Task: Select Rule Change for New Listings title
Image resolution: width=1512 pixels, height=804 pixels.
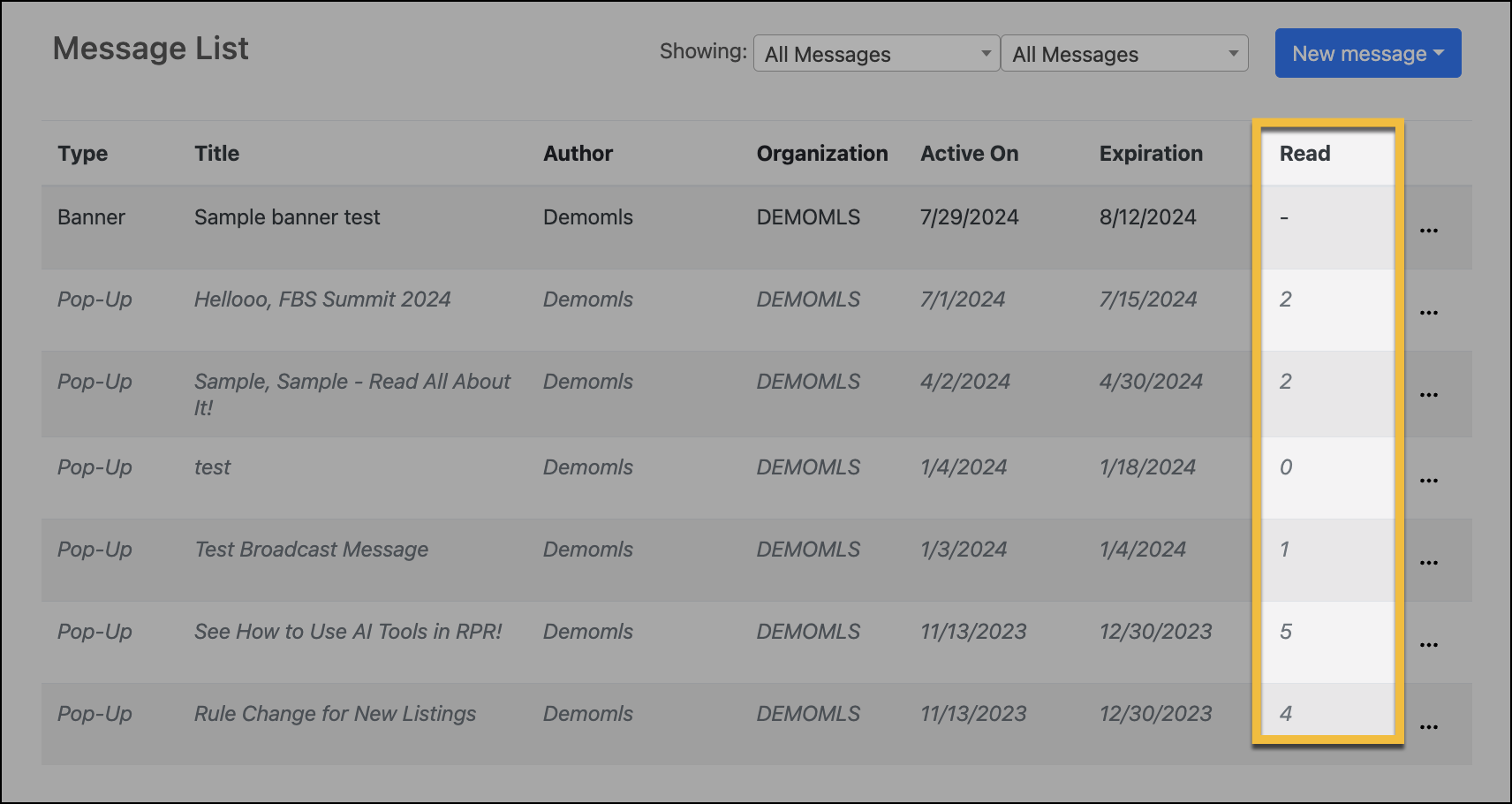Action: pyautogui.click(x=336, y=714)
